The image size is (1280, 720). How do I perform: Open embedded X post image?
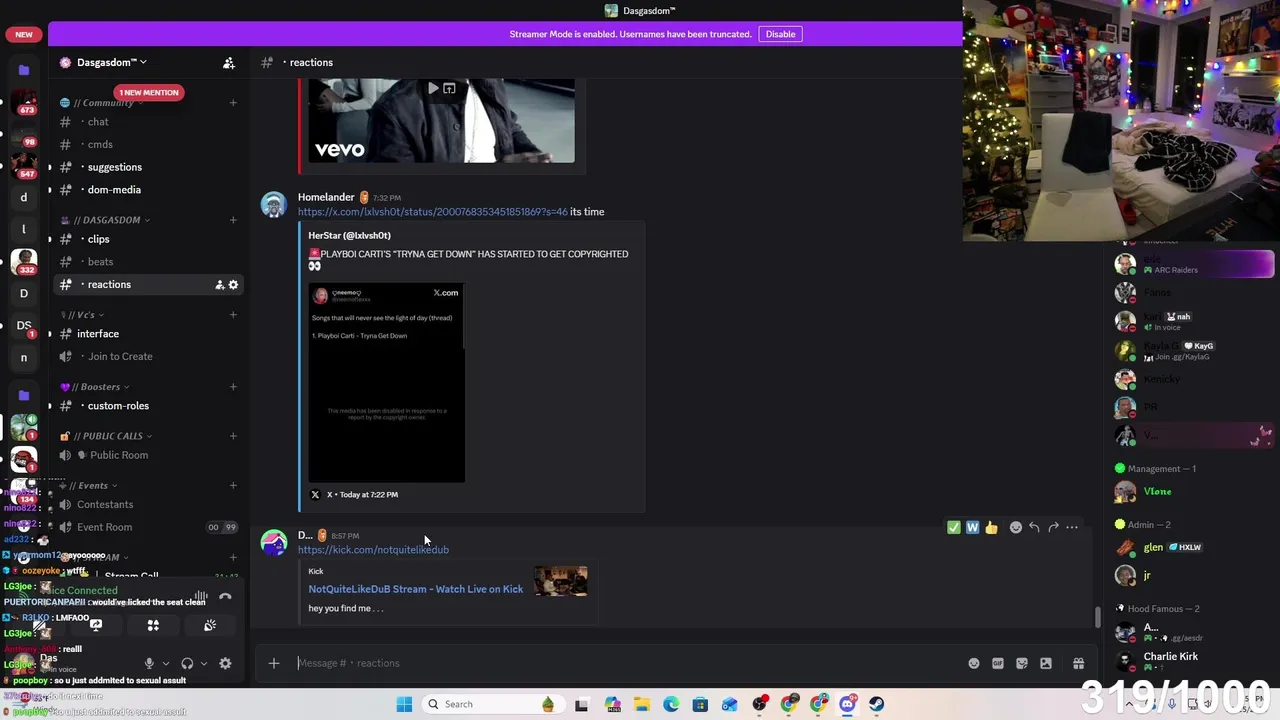pos(386,382)
